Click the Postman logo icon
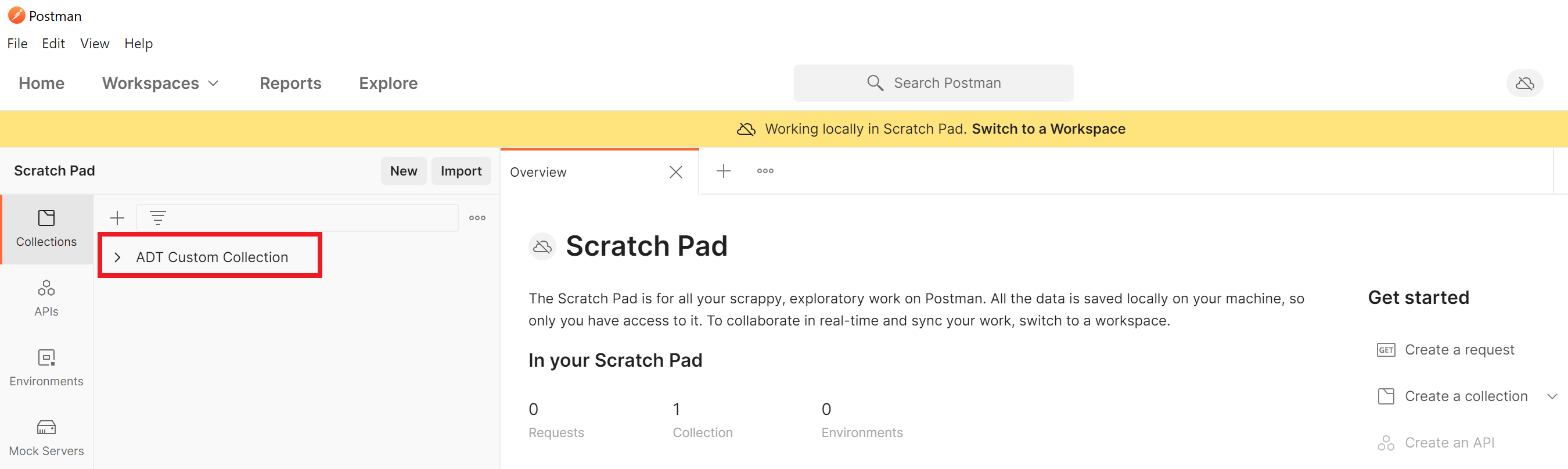1568x469 pixels. click(x=16, y=15)
